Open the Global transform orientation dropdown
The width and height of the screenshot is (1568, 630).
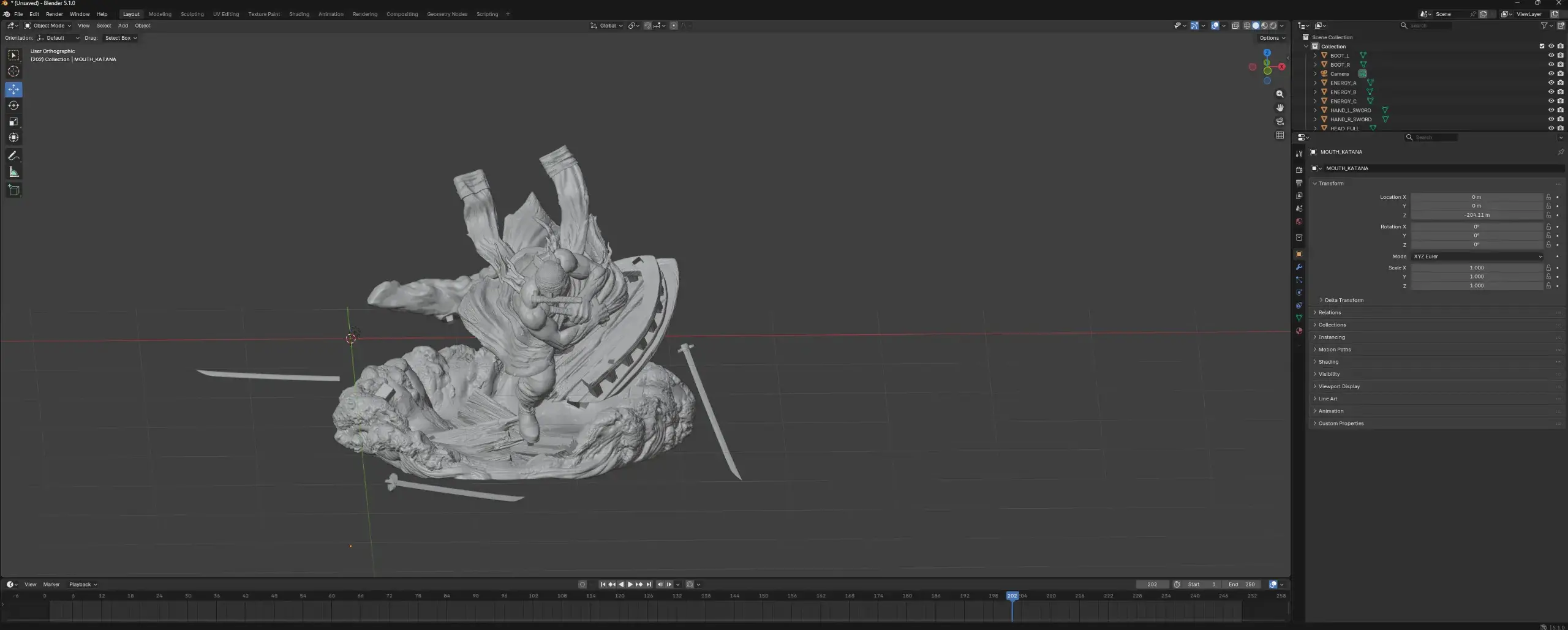(606, 26)
